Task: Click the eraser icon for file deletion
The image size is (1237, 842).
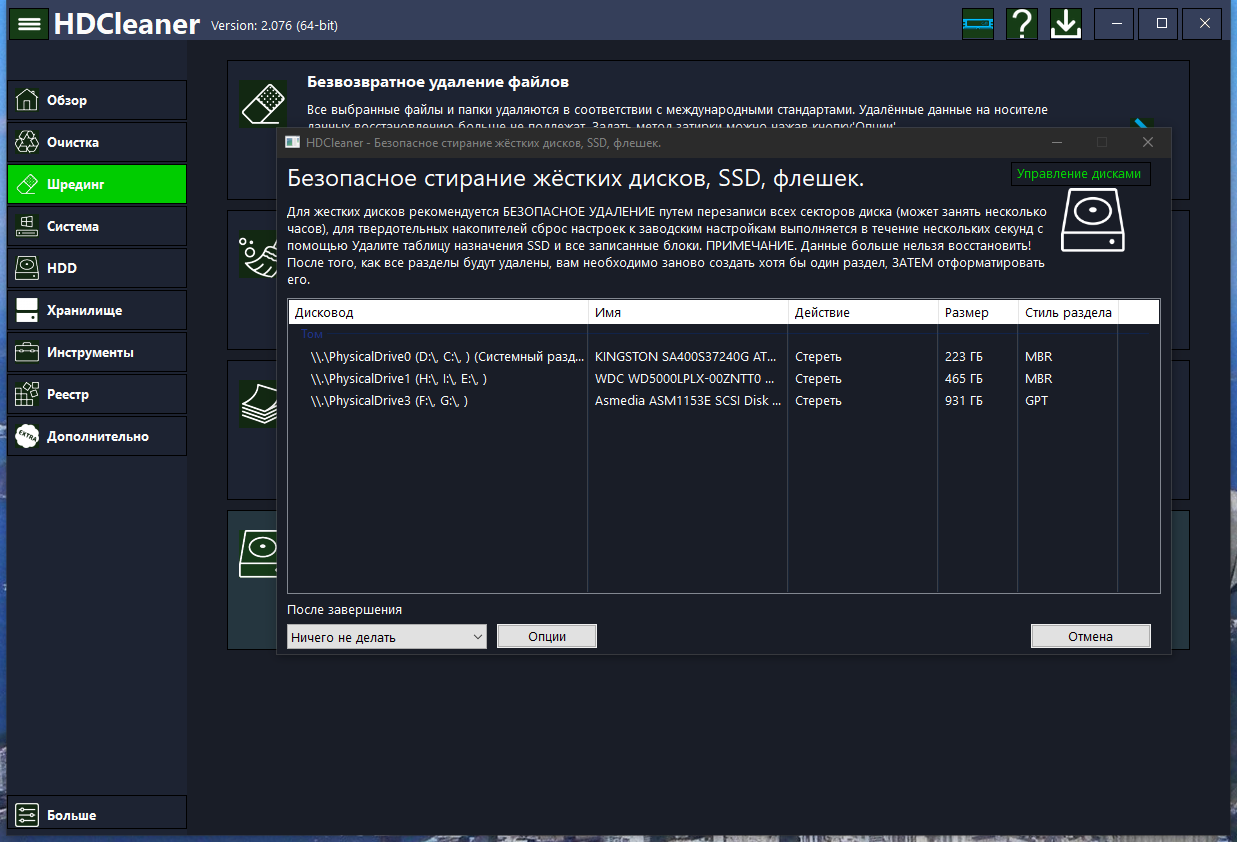Action: tap(263, 103)
